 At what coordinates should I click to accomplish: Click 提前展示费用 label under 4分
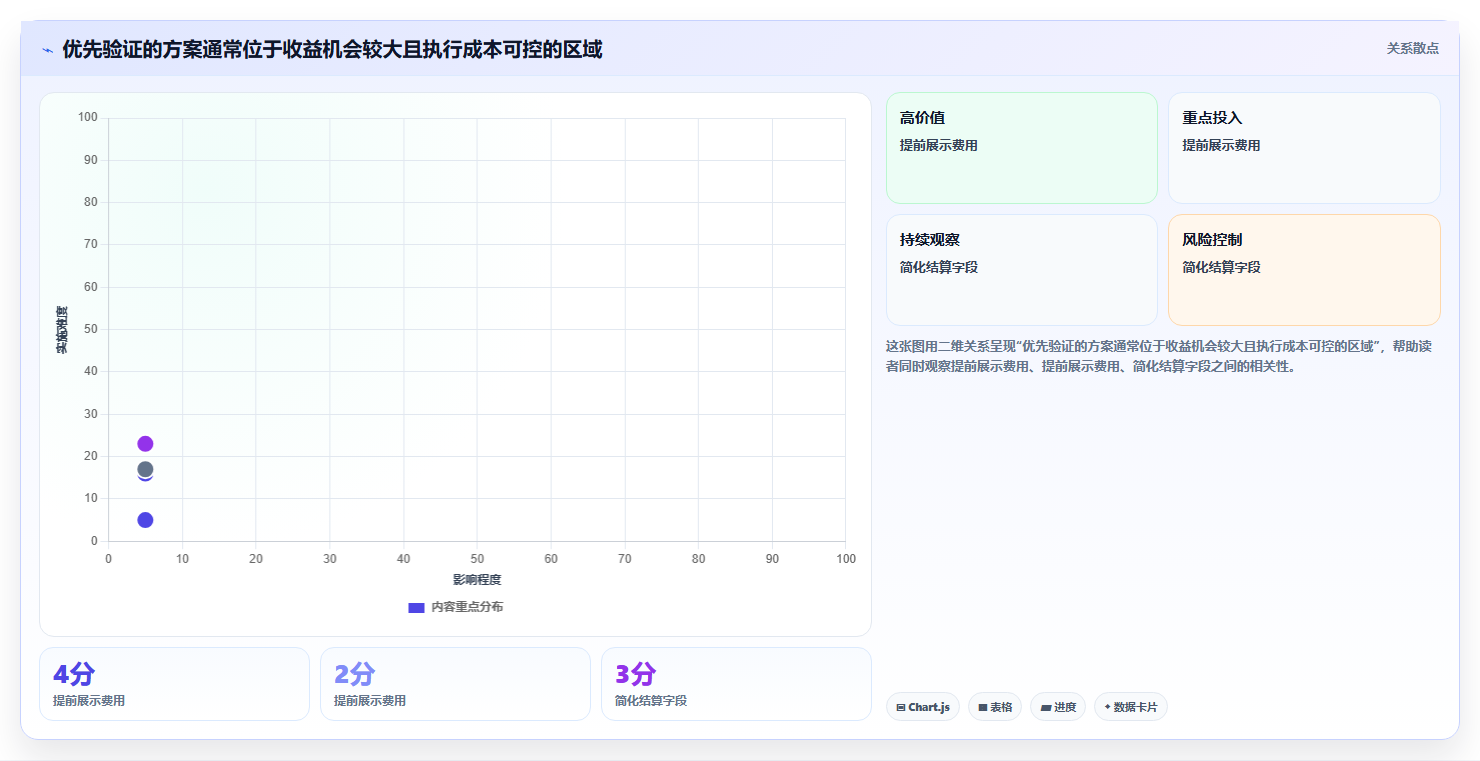89,701
